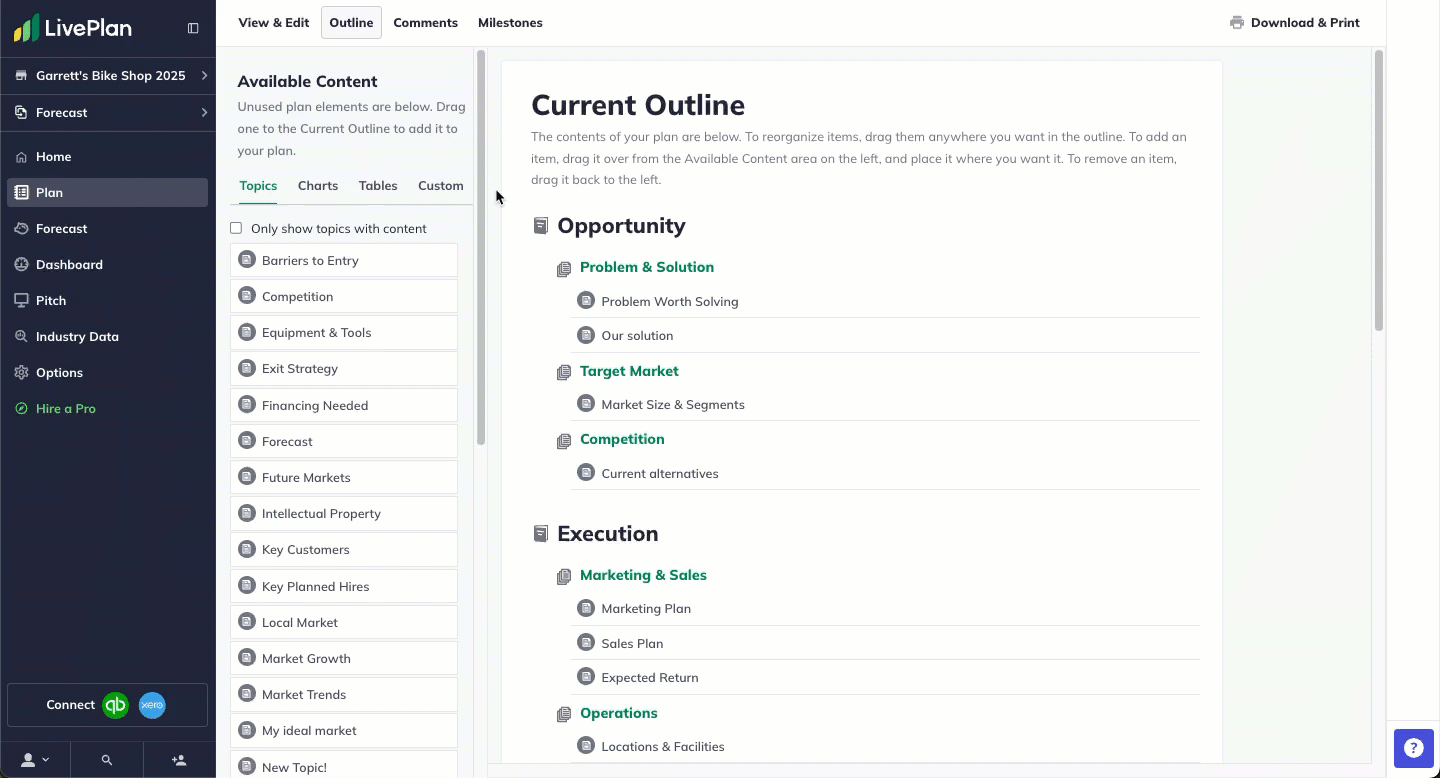
Task: Enable Only show topics with content
Action: pos(236,228)
